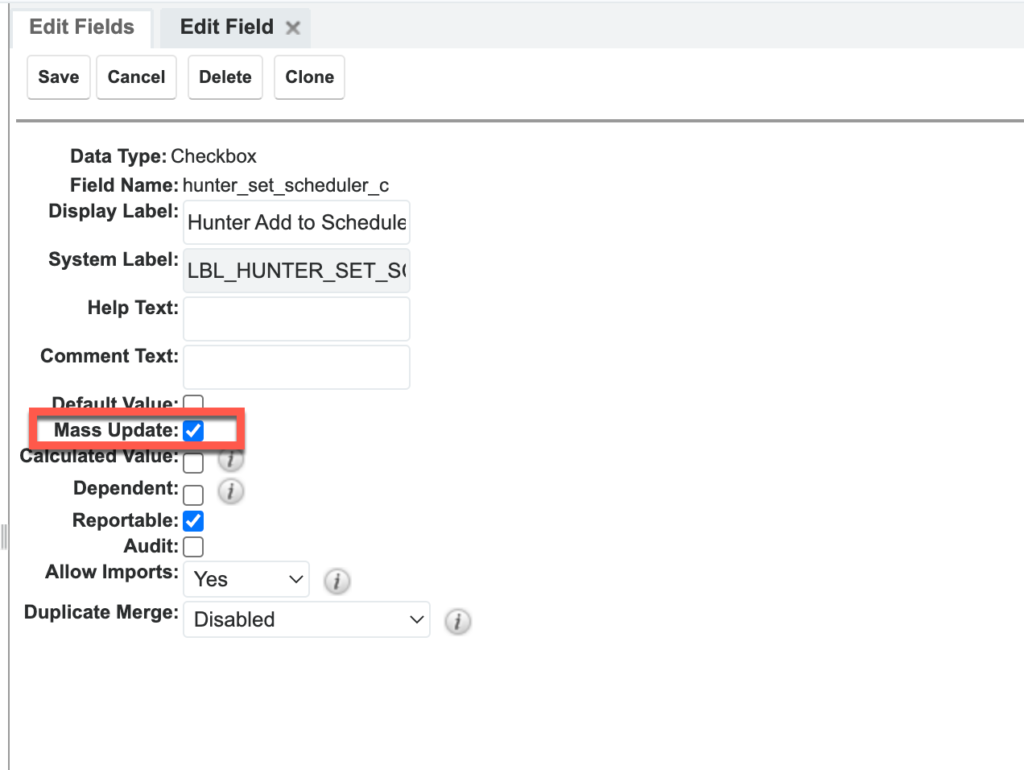Uncheck the Mass Update checkbox
This screenshot has width=1024, height=770.
click(194, 431)
